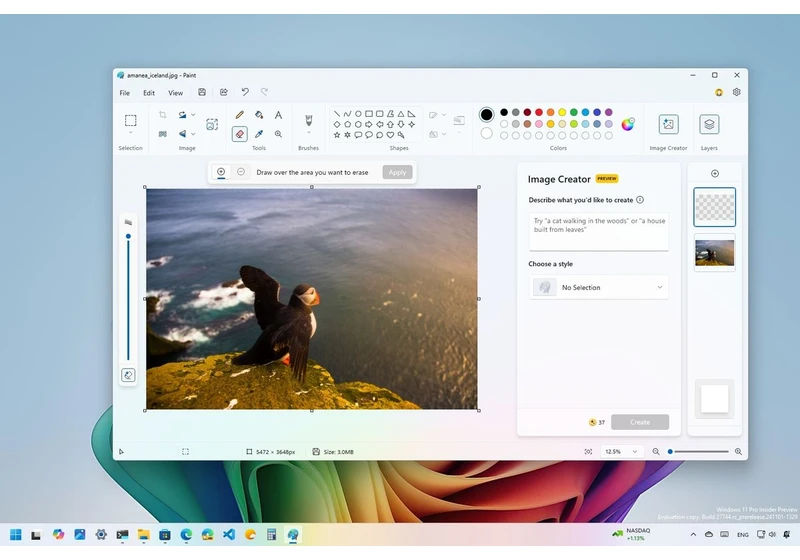Click the Rotate image icon
The height and width of the screenshot is (560, 800).
tap(182, 115)
